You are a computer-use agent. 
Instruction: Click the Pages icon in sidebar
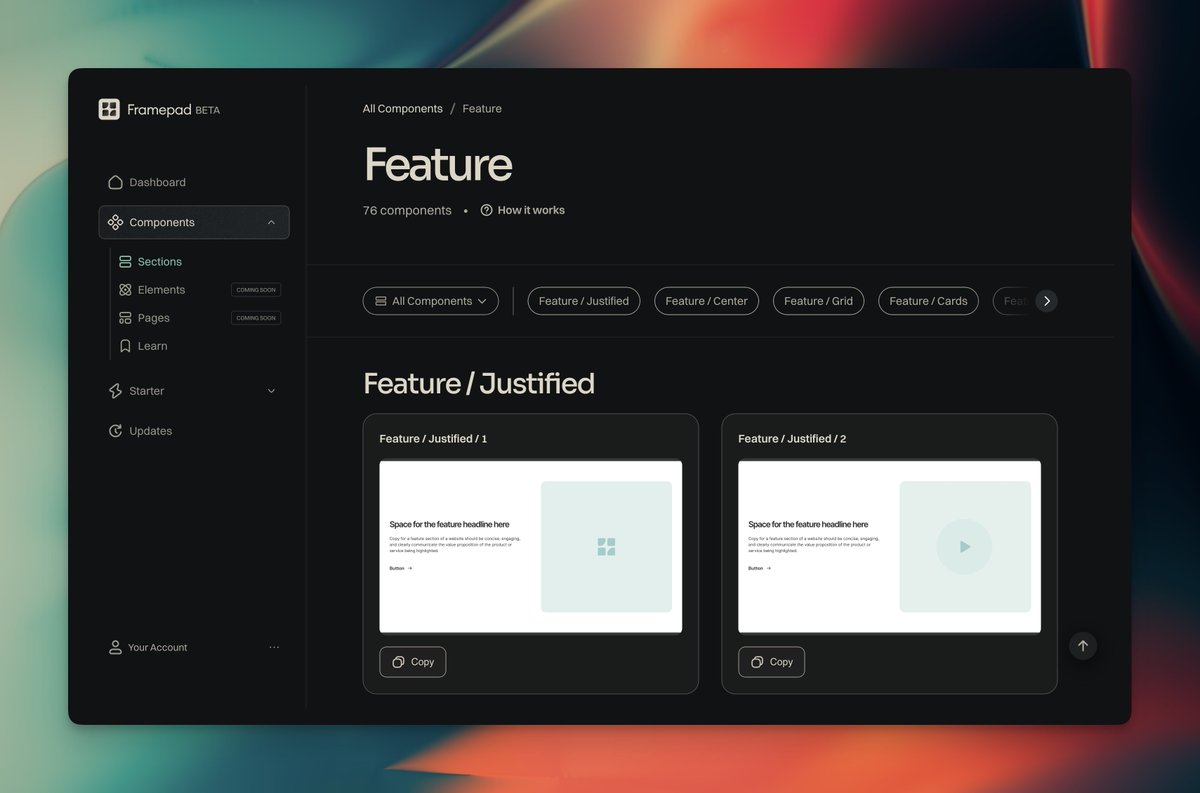125,317
